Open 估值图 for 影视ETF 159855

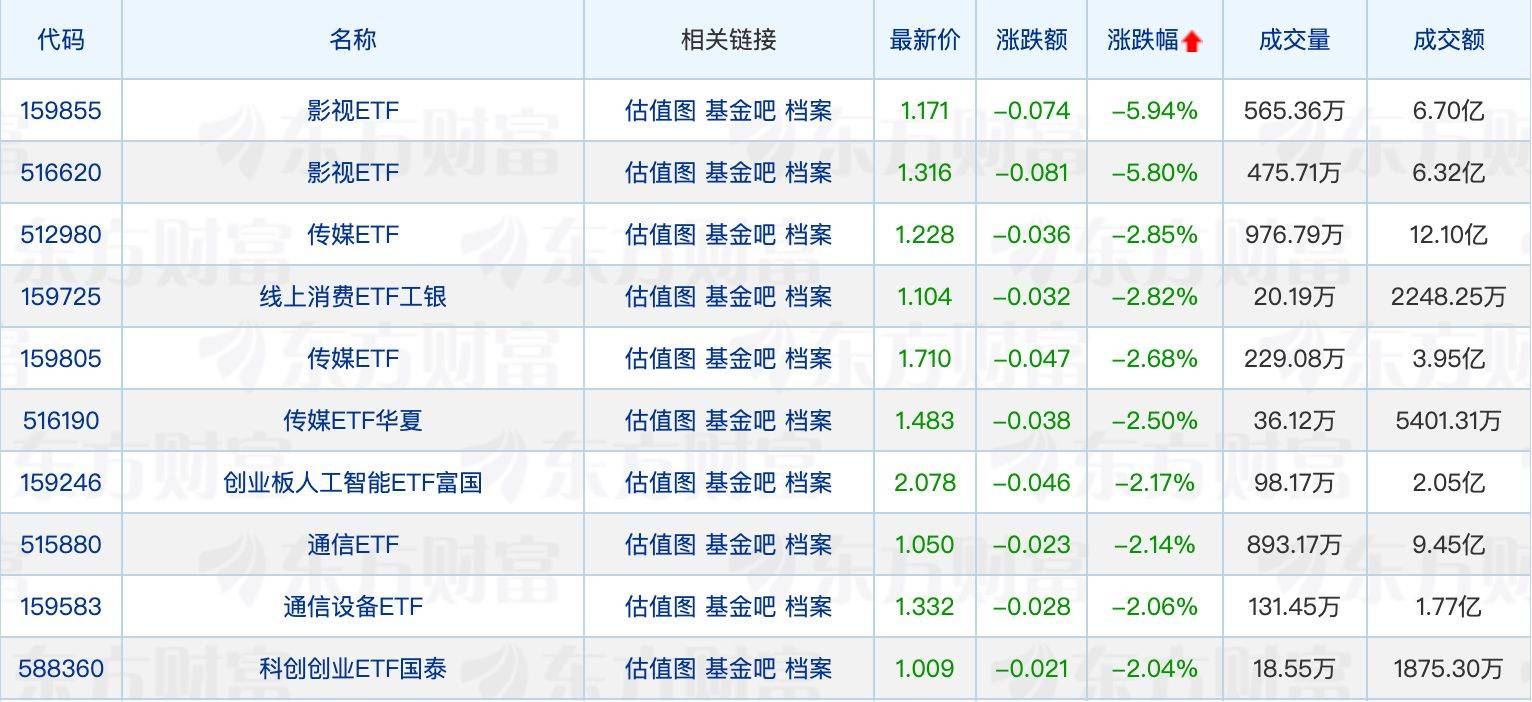click(660, 111)
